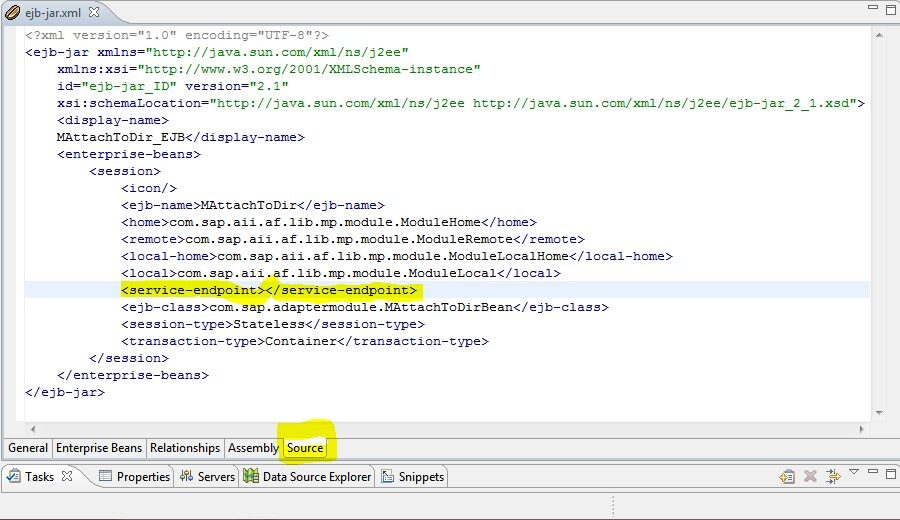Go to the Assembly editor page
This screenshot has height=520, width=900.
tap(253, 448)
